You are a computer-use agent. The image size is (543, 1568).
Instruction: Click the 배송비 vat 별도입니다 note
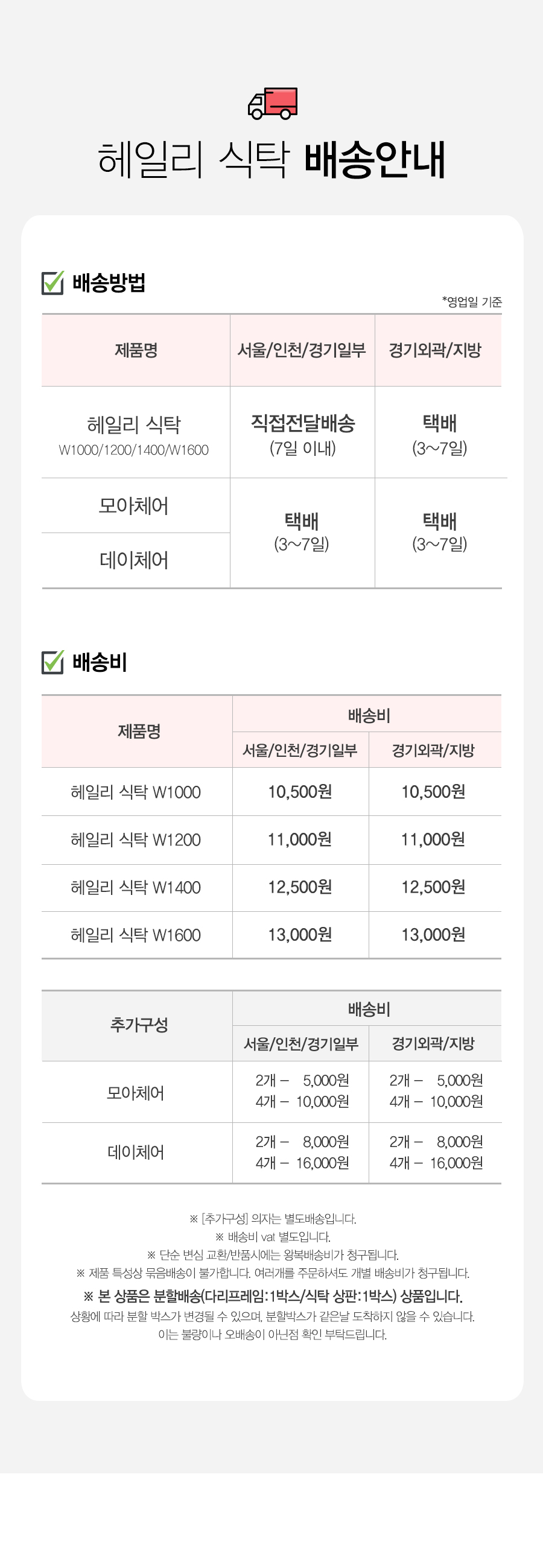coord(273,1237)
